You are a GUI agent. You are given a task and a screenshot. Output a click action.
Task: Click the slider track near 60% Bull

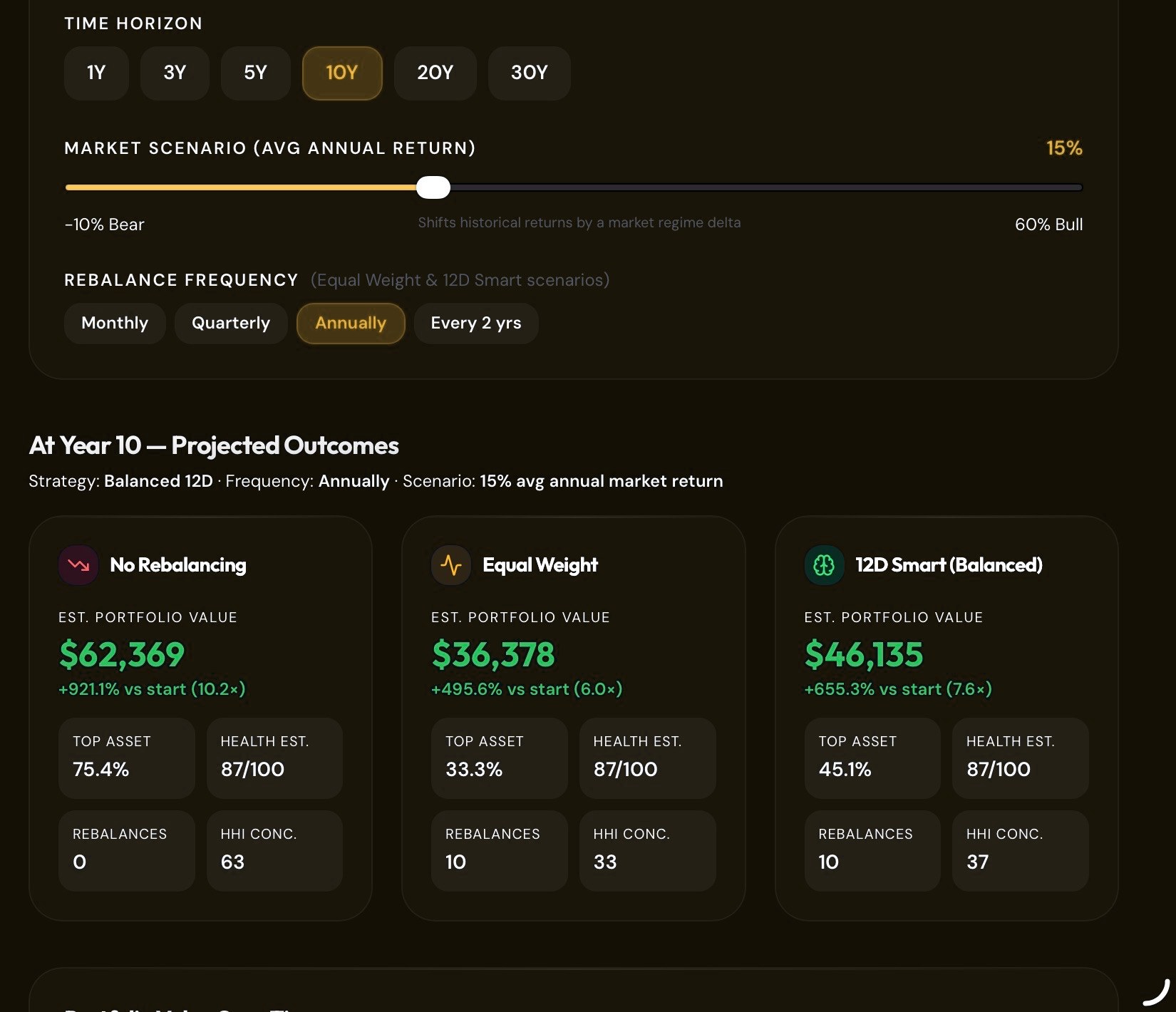(x=1069, y=187)
